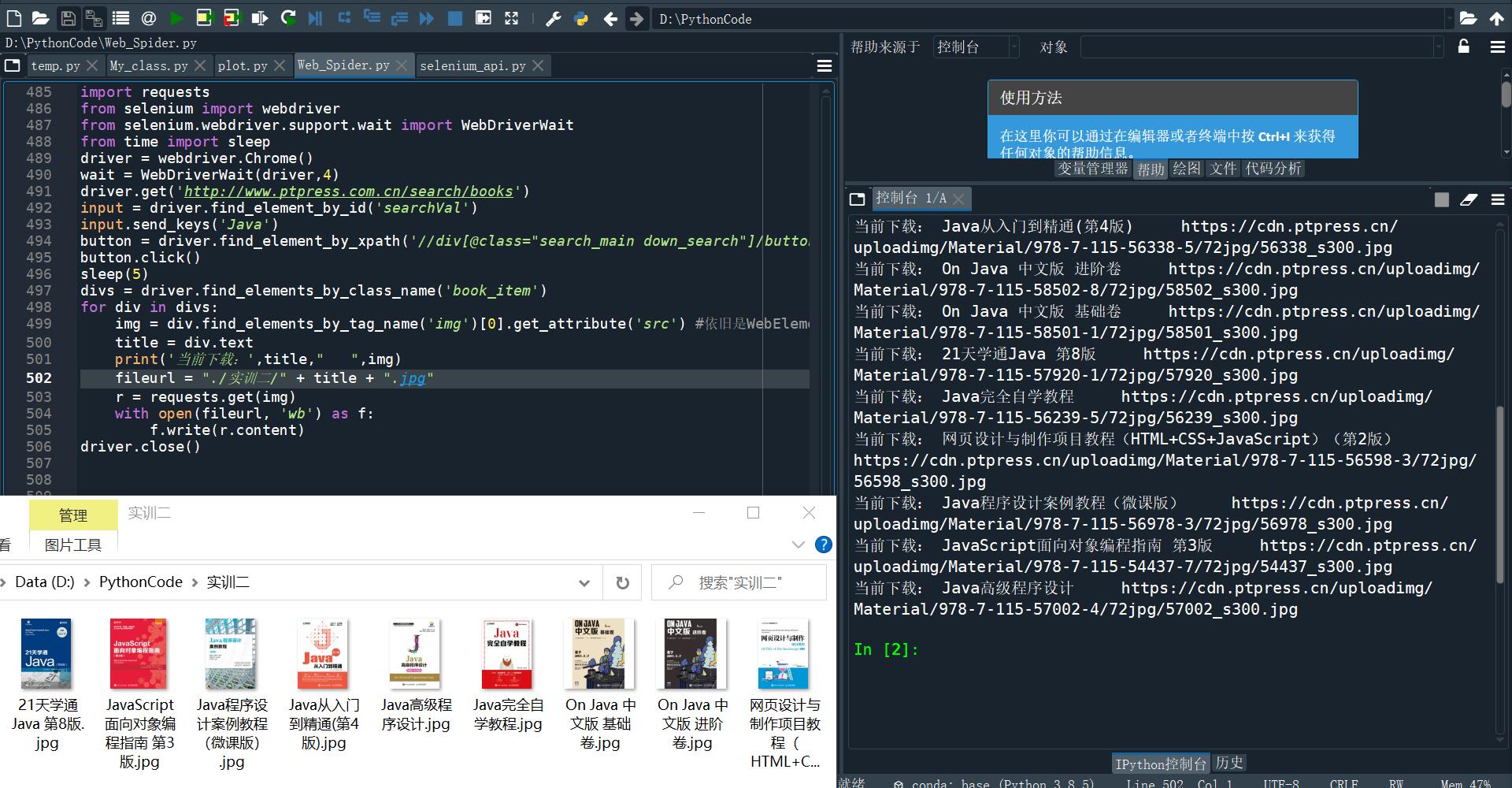The image size is (1512, 788).
Task: Open the 变量管理器 tab
Action: 1092,169
